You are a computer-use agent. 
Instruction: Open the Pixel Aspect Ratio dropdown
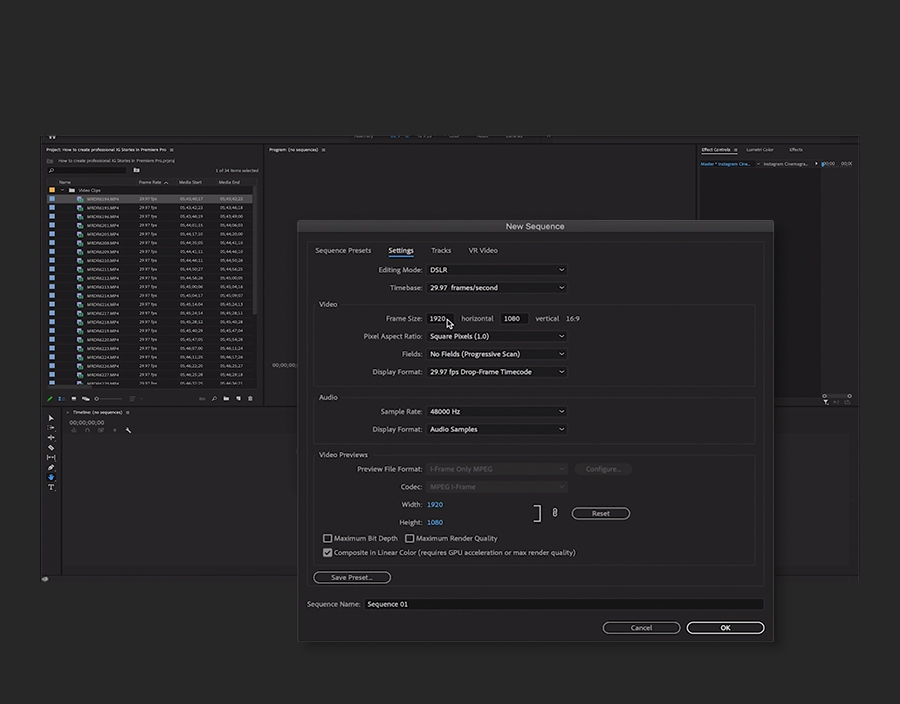click(x=496, y=336)
